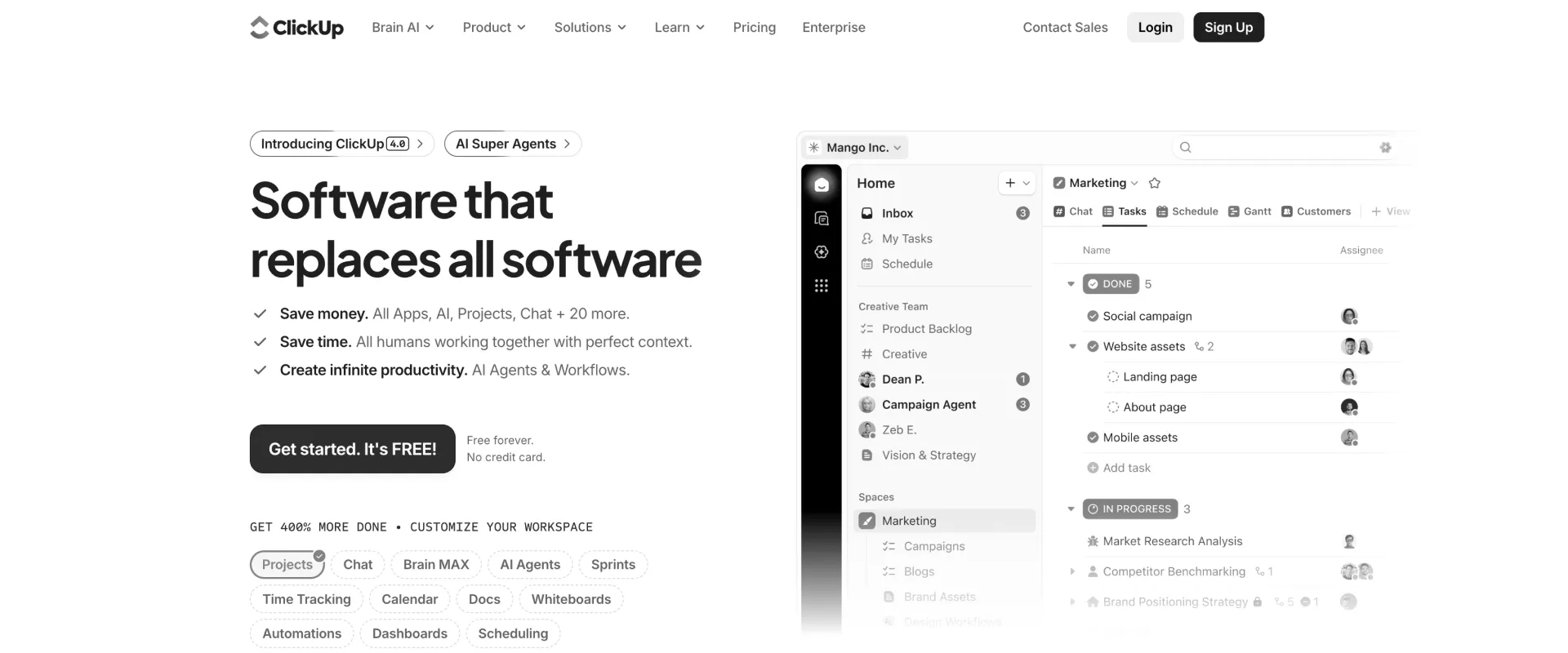Image resolution: width=1568 pixels, height=653 pixels.
Task: Open the Learn dropdown menu
Action: (x=679, y=27)
